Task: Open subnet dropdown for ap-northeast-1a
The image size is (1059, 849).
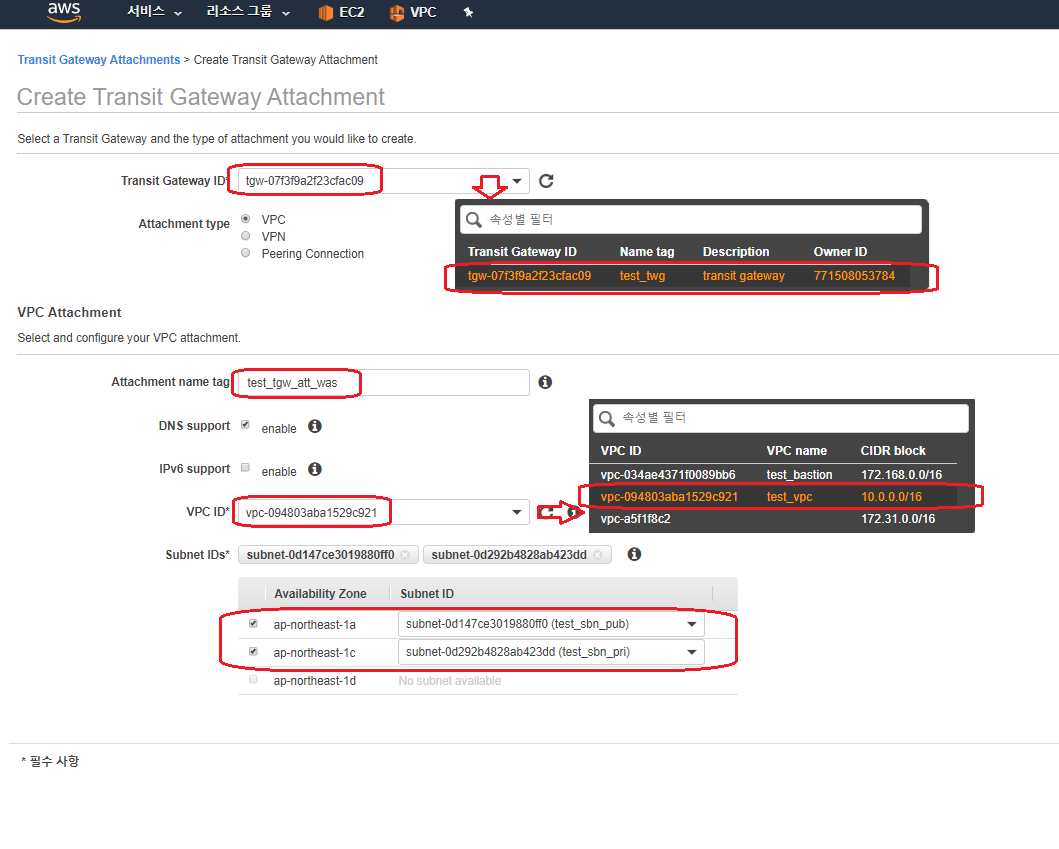Action: [x=551, y=624]
